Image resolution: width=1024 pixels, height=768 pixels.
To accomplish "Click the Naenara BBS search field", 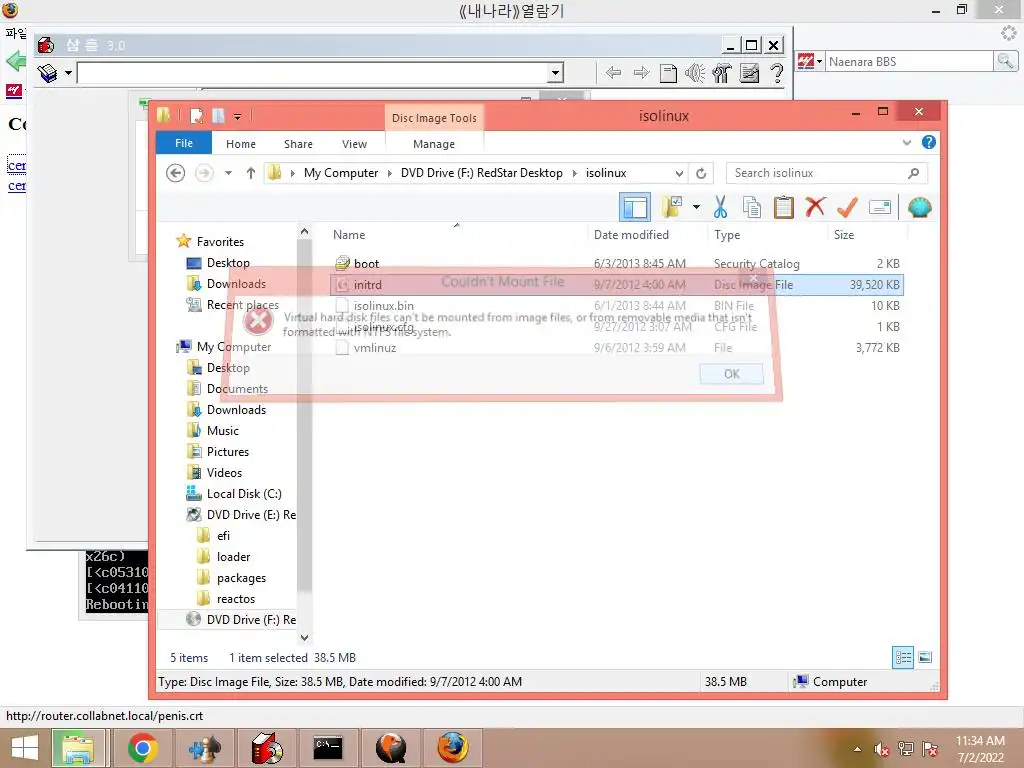I will pyautogui.click(x=909, y=61).
